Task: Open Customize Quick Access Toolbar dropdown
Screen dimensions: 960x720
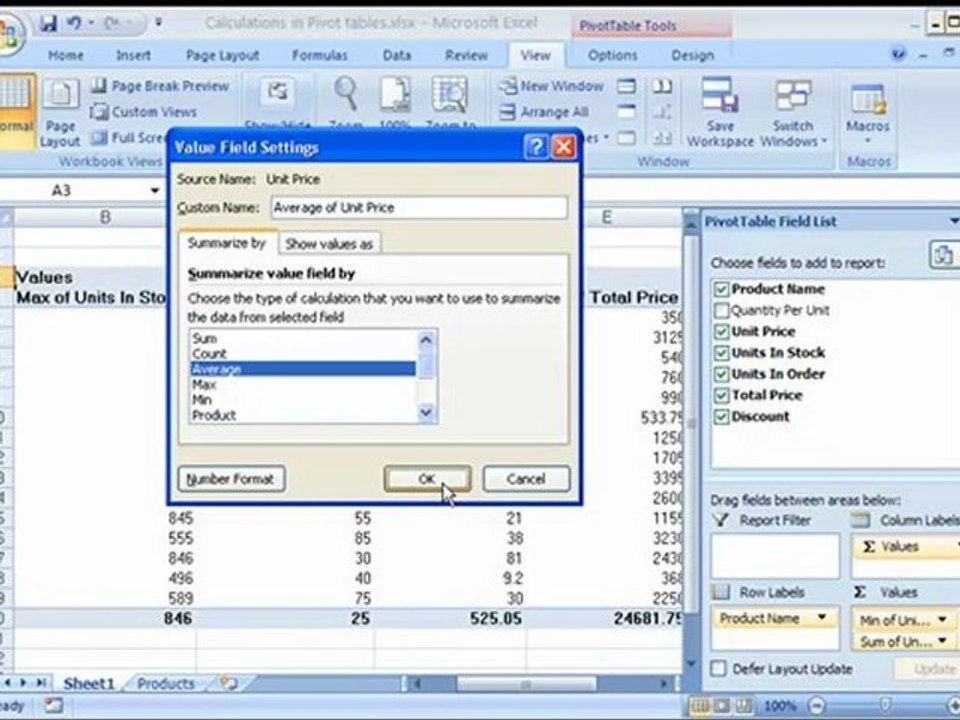Action: (x=159, y=23)
